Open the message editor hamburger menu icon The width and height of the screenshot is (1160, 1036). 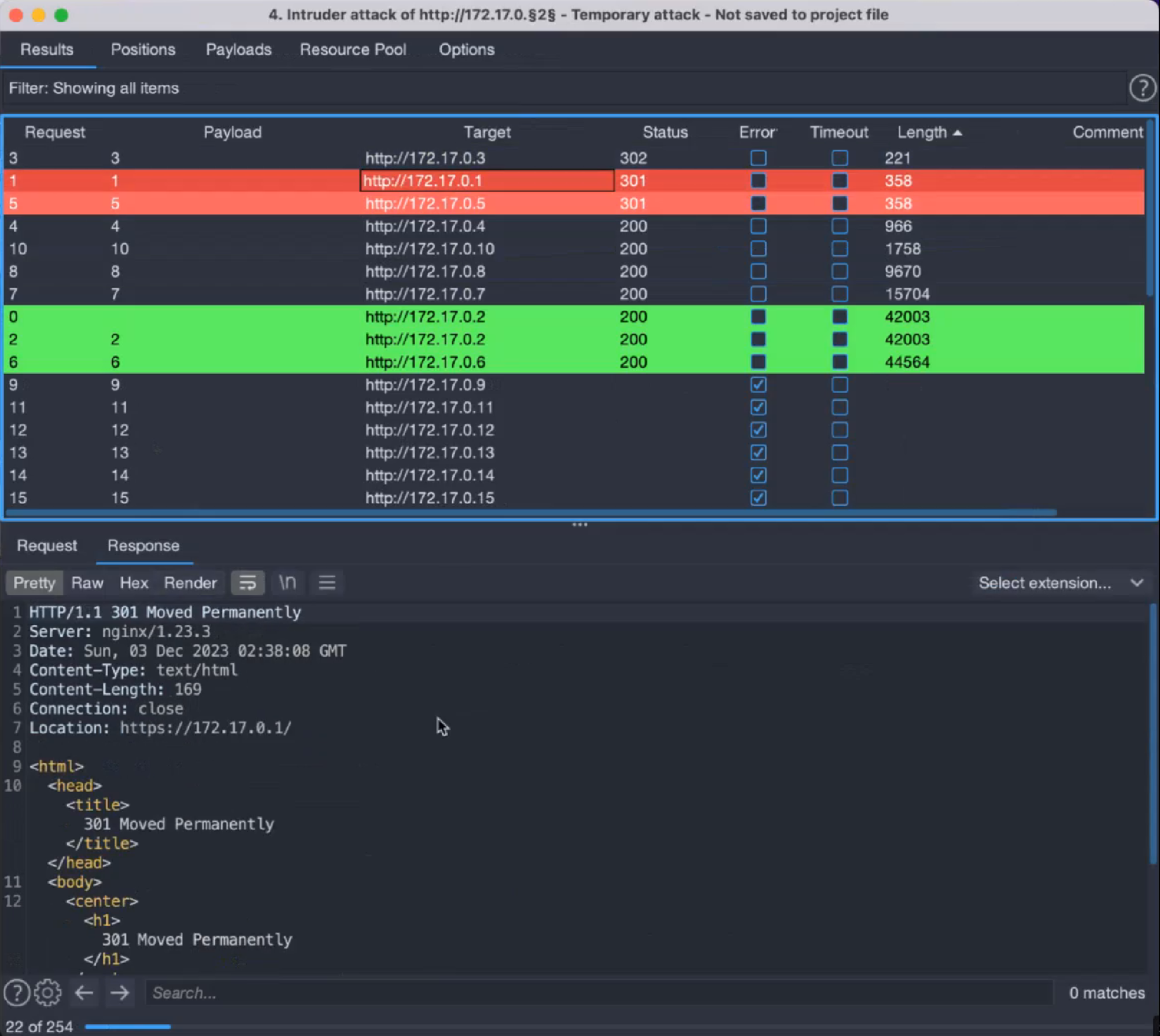327,583
